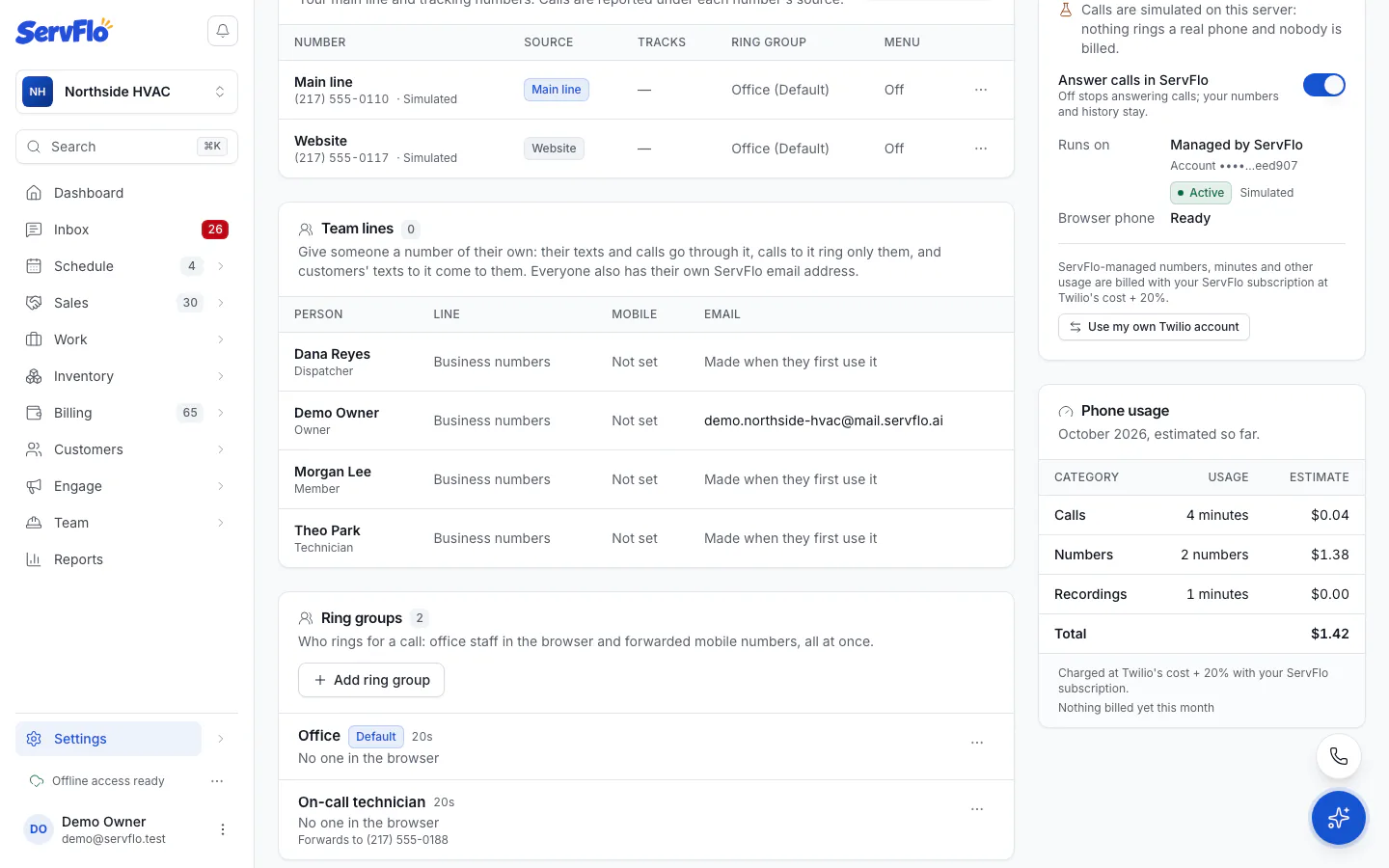The width and height of the screenshot is (1389, 868).
Task: Click the Main line source badge
Action: tap(557, 90)
